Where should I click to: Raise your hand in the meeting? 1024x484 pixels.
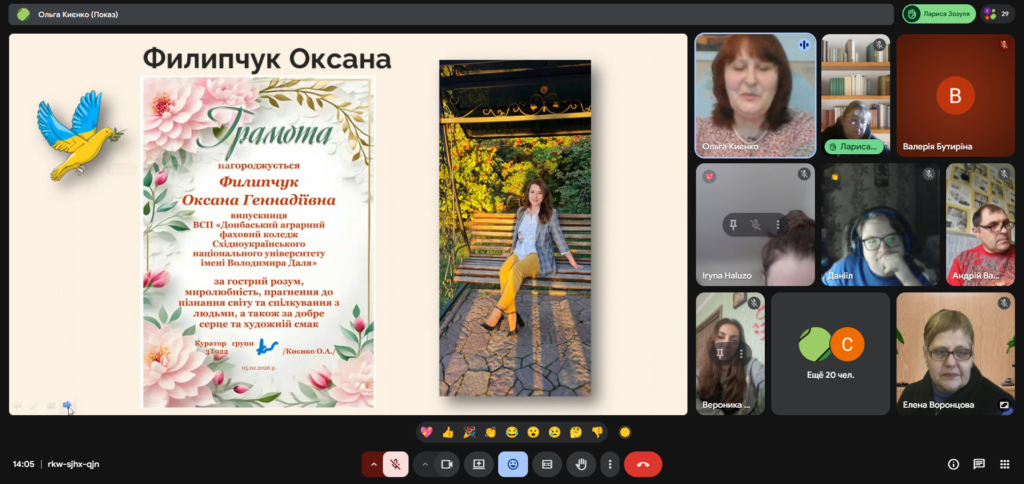pos(581,464)
